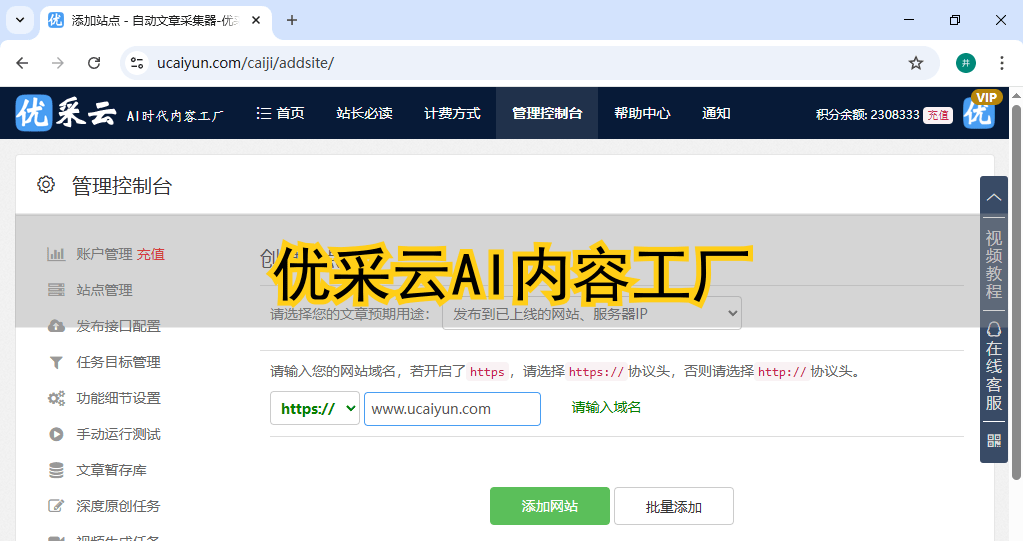Image resolution: width=1023 pixels, height=541 pixels.
Task: Click the red 充值 badge next to balance
Action: pyautogui.click(x=937, y=115)
